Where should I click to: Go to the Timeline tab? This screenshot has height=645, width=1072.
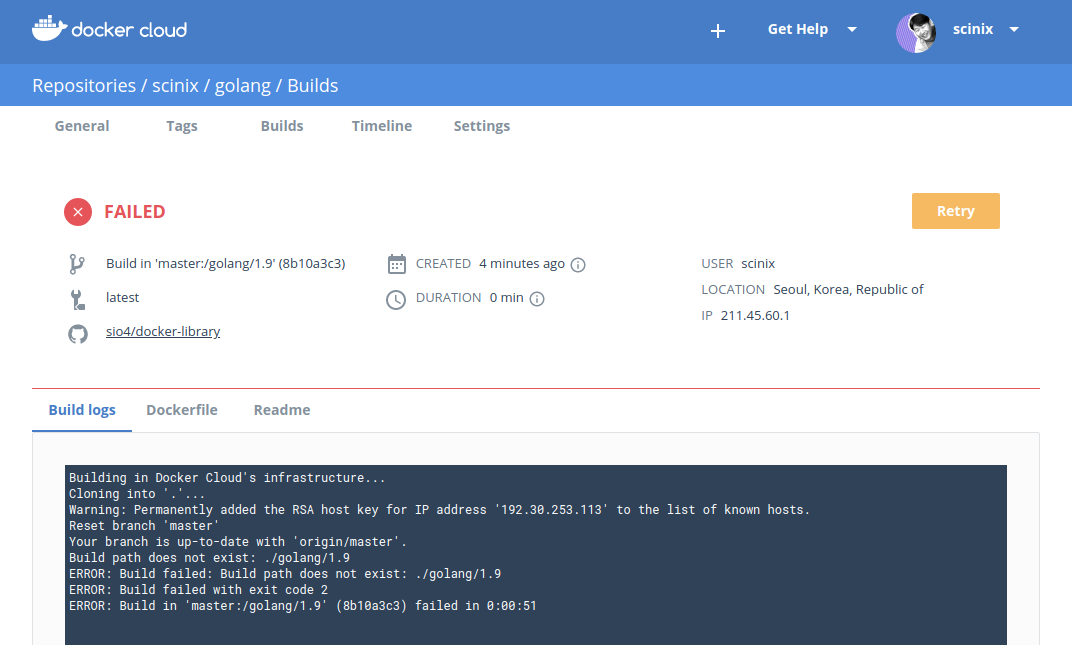(382, 126)
